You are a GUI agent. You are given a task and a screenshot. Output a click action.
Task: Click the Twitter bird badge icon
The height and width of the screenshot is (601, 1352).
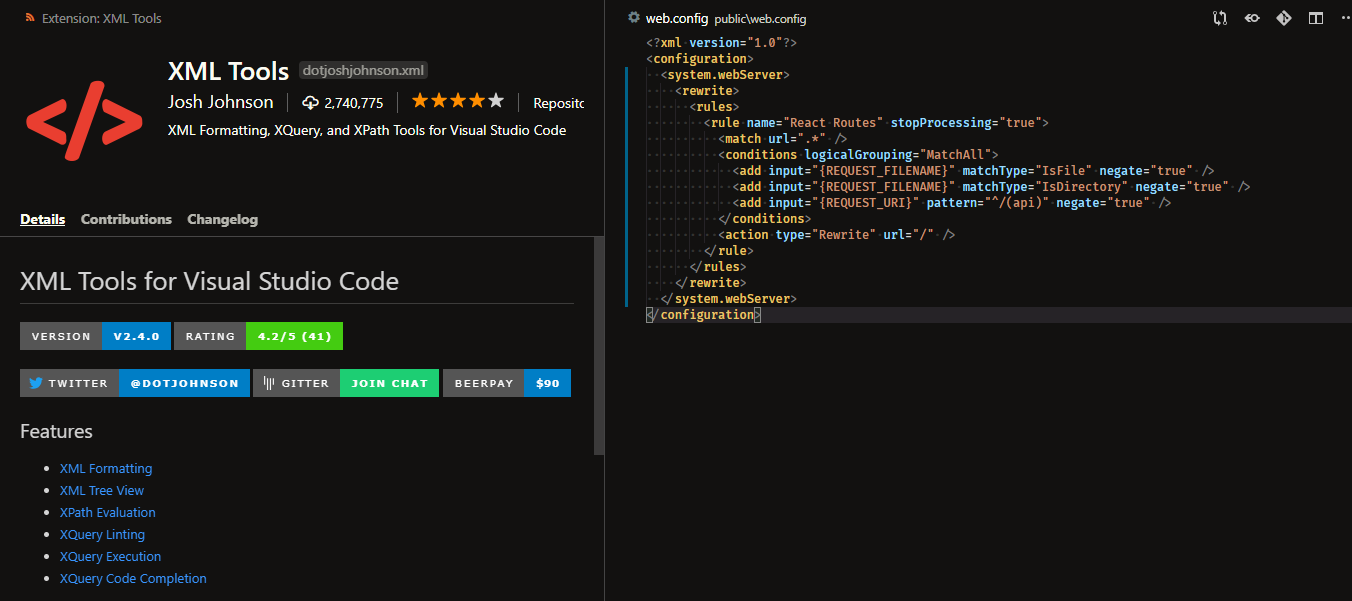35,383
